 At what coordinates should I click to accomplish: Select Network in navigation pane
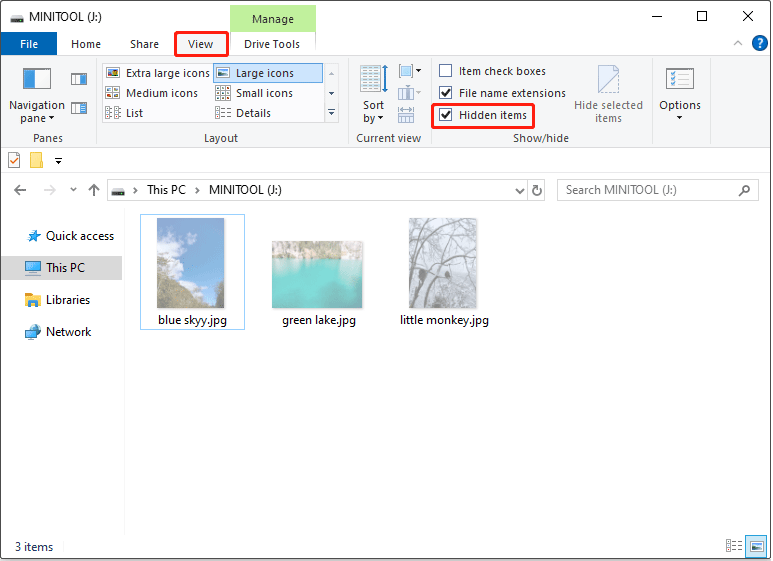coord(58,332)
